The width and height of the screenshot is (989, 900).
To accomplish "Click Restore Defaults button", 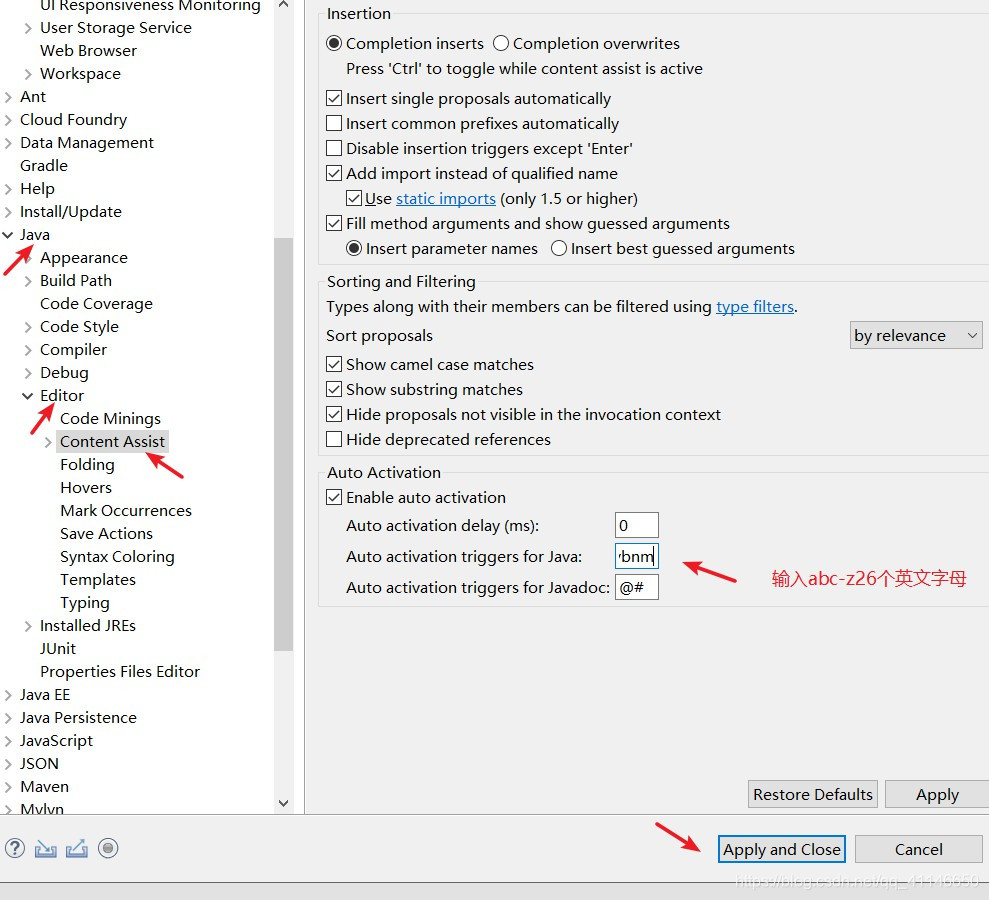I will 813,794.
